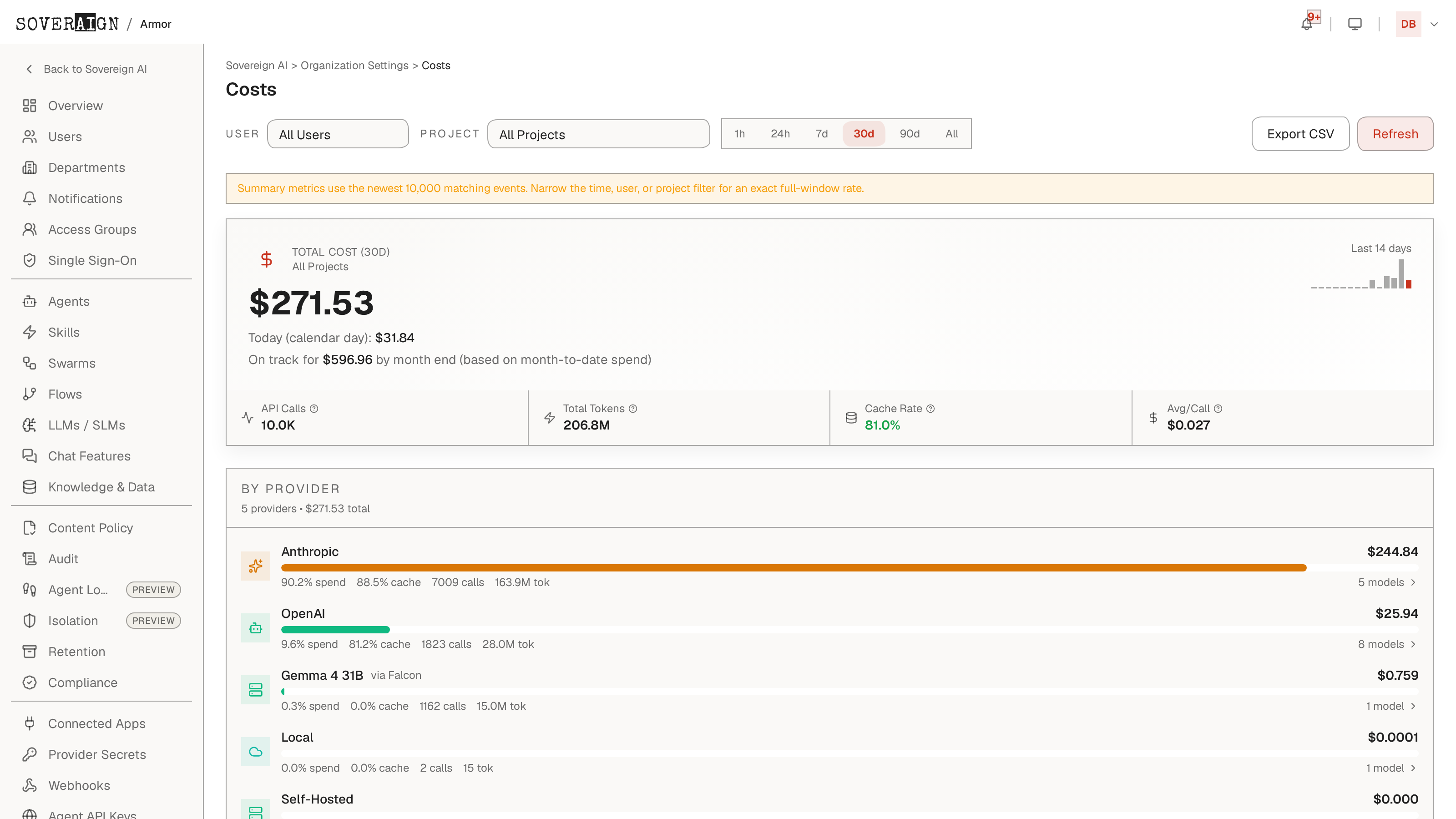
Task: Open the All Users dropdown
Action: coord(338,134)
